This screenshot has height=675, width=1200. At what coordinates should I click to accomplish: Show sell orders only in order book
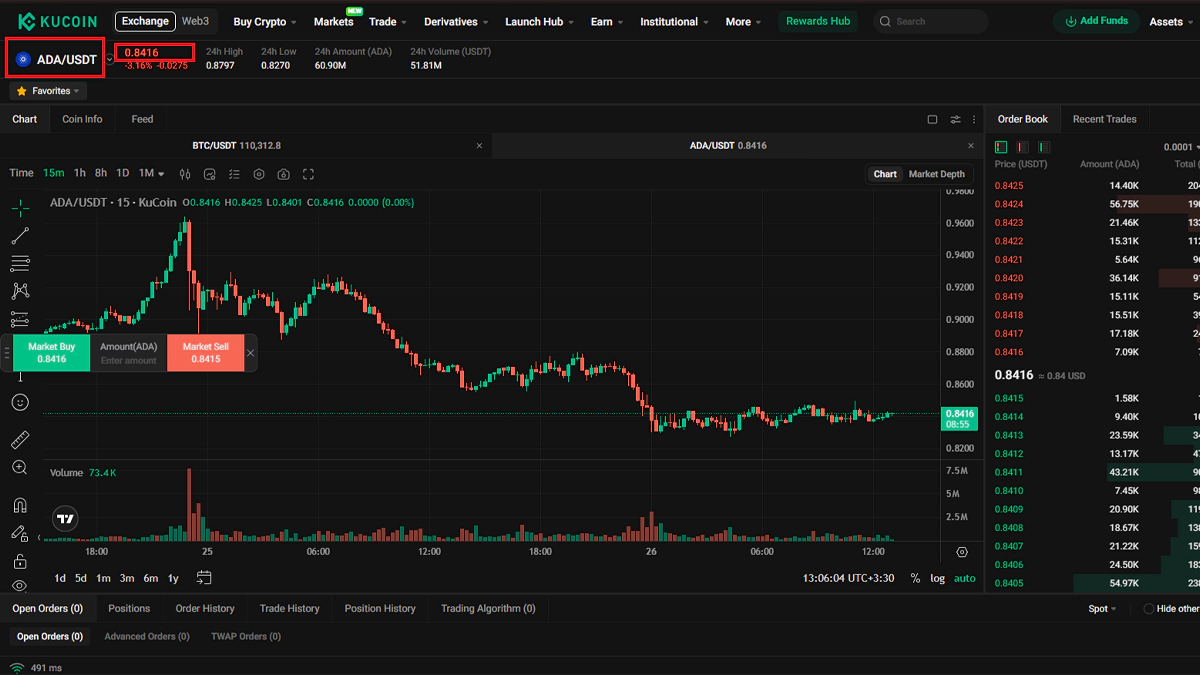click(x=1023, y=147)
